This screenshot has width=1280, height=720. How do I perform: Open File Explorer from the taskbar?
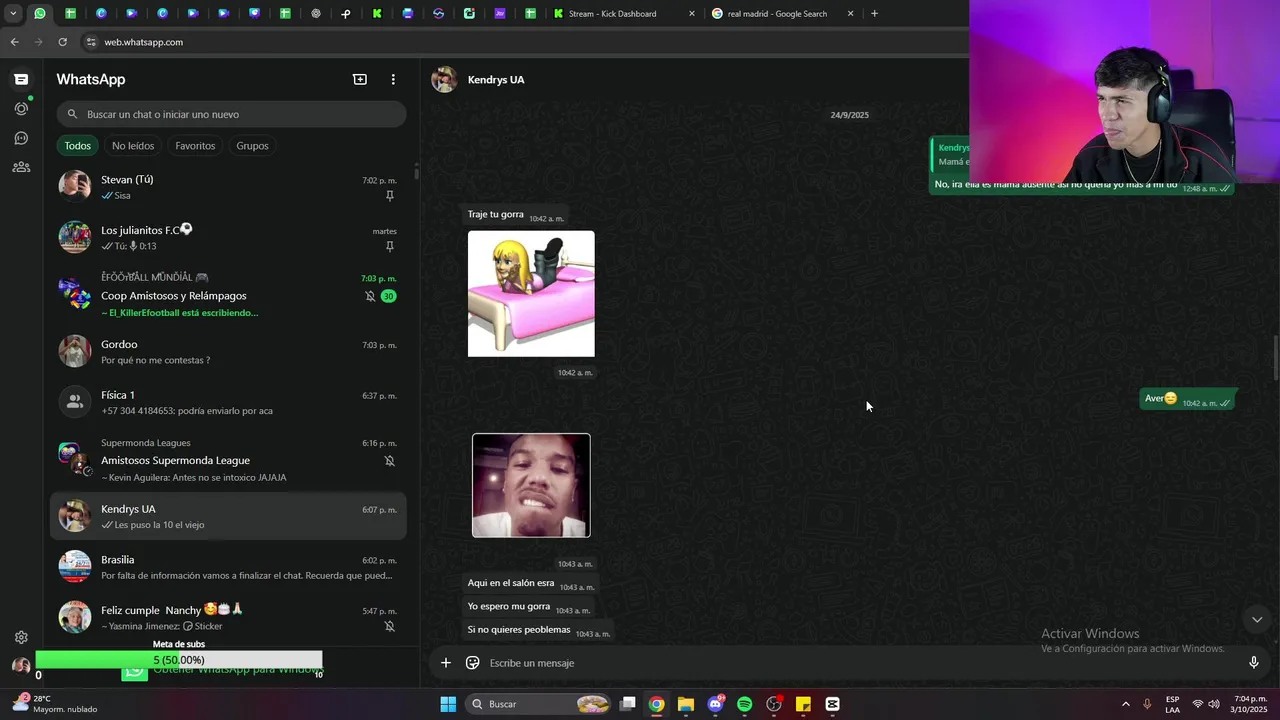686,704
